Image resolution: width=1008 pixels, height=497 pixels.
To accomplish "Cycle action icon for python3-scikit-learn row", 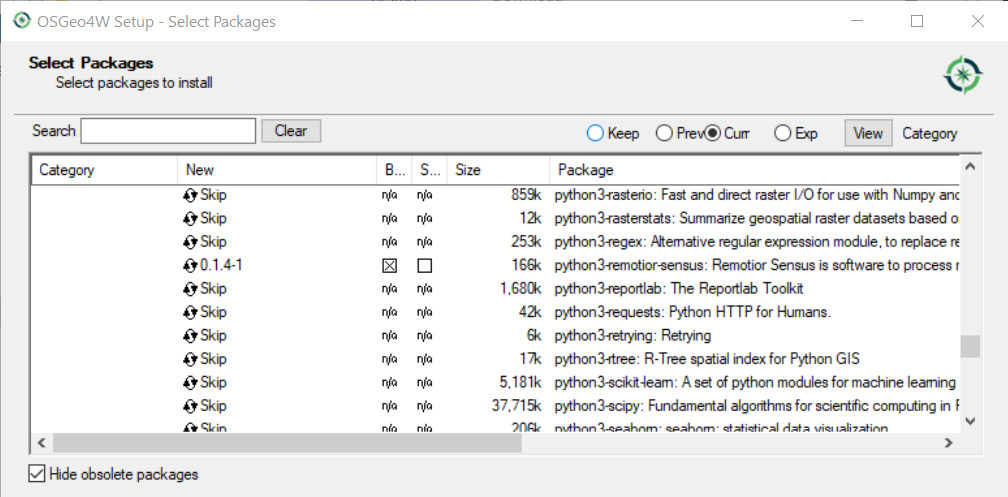I will tap(190, 383).
